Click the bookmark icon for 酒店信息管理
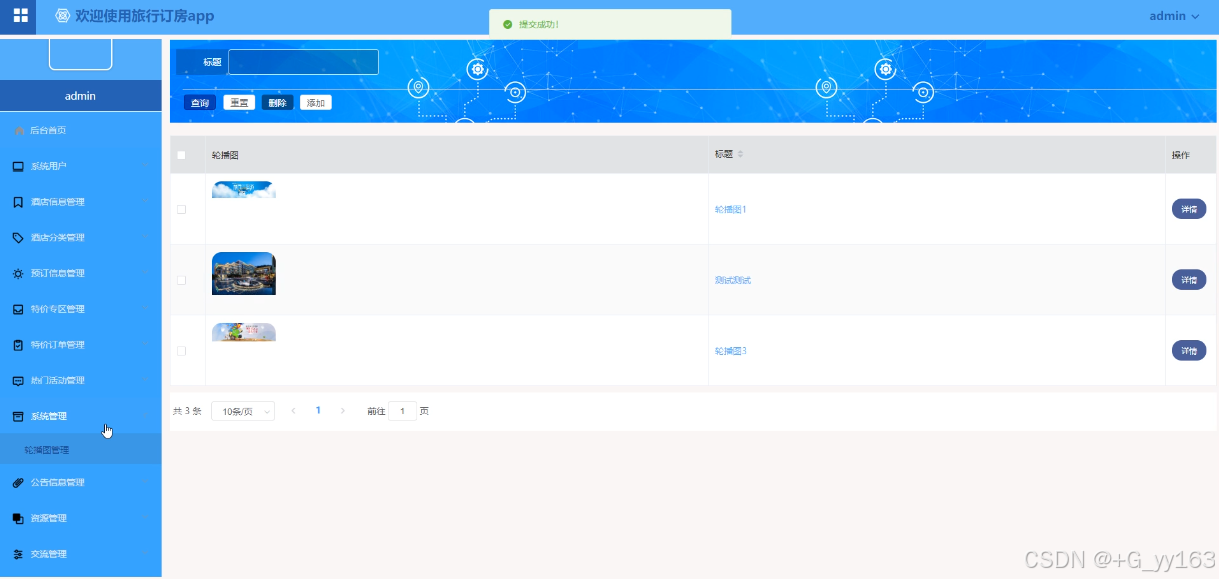The image size is (1219, 579). (18, 202)
